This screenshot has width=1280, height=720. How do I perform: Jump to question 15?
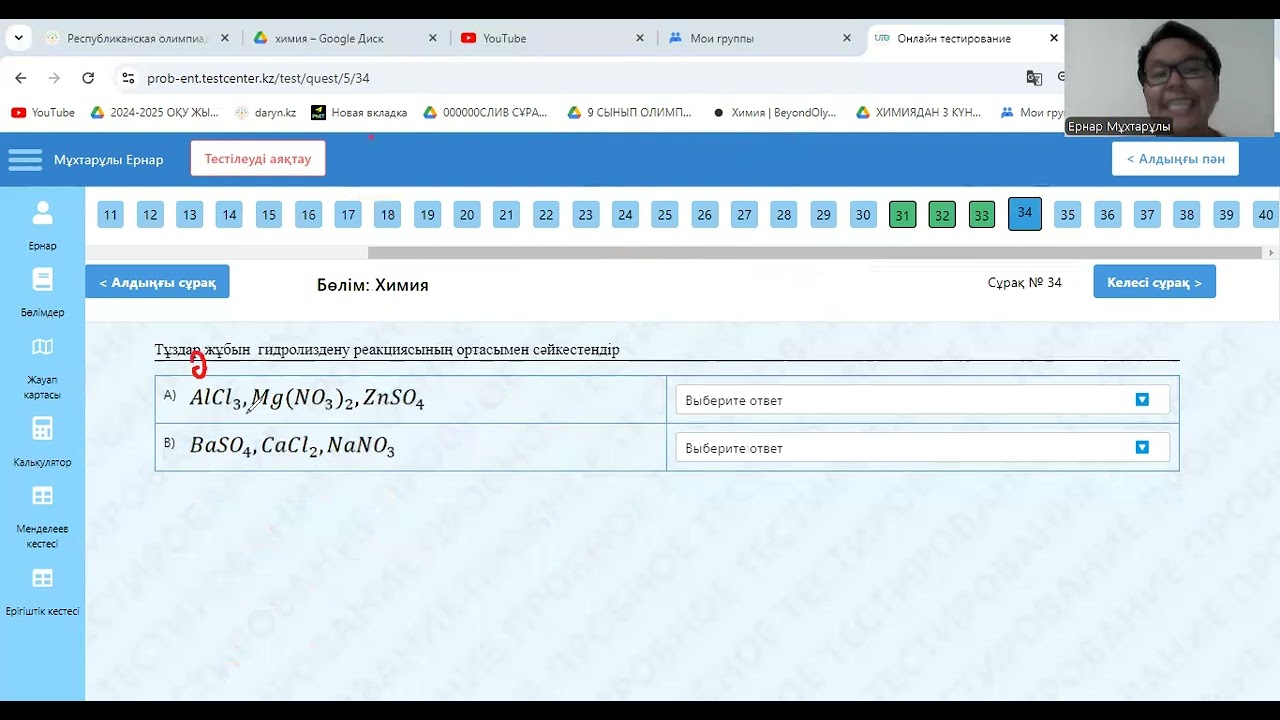click(x=268, y=215)
